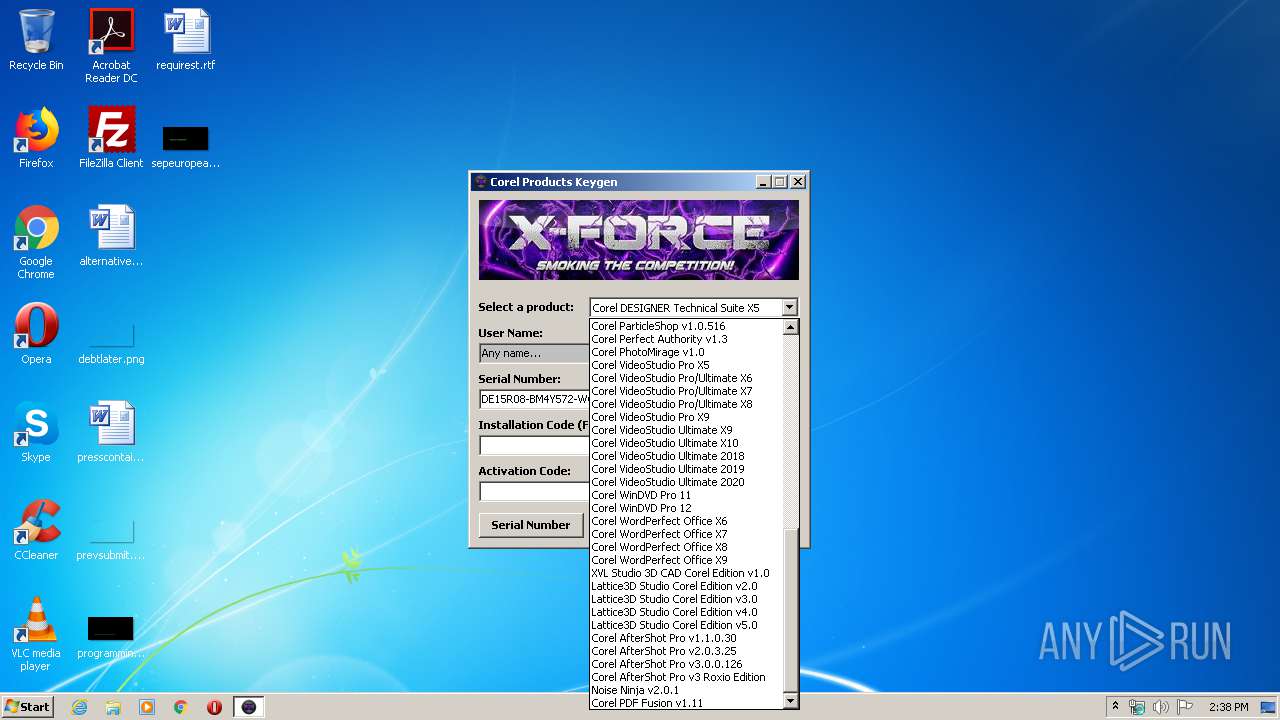Choose Corel ParticleShop v1.0.516

pyautogui.click(x=686, y=326)
